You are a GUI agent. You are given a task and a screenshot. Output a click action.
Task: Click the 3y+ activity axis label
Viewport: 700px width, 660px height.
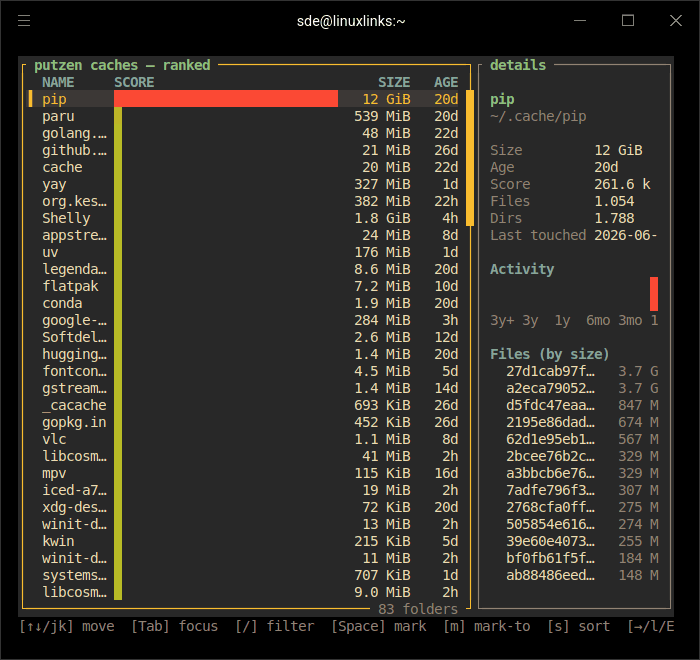pos(502,320)
